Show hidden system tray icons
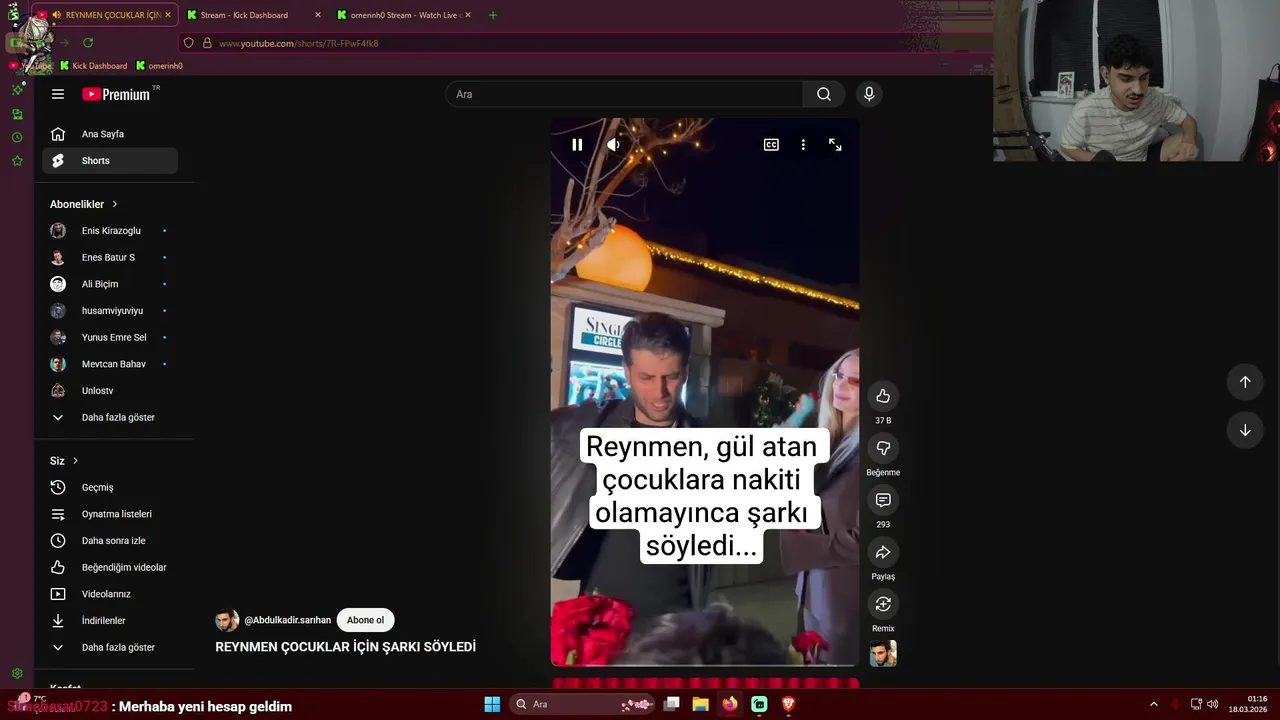The image size is (1280, 720). click(x=1153, y=704)
